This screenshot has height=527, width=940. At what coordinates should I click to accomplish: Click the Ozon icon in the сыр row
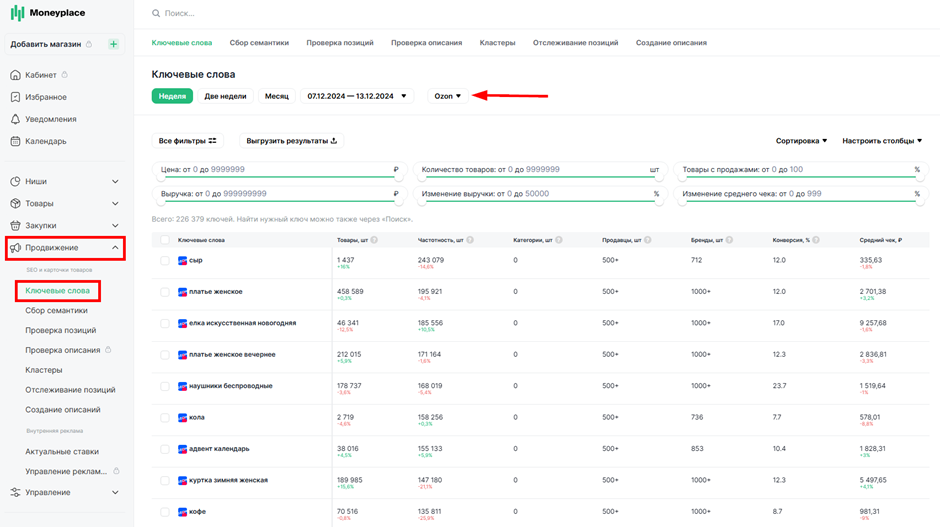click(182, 261)
